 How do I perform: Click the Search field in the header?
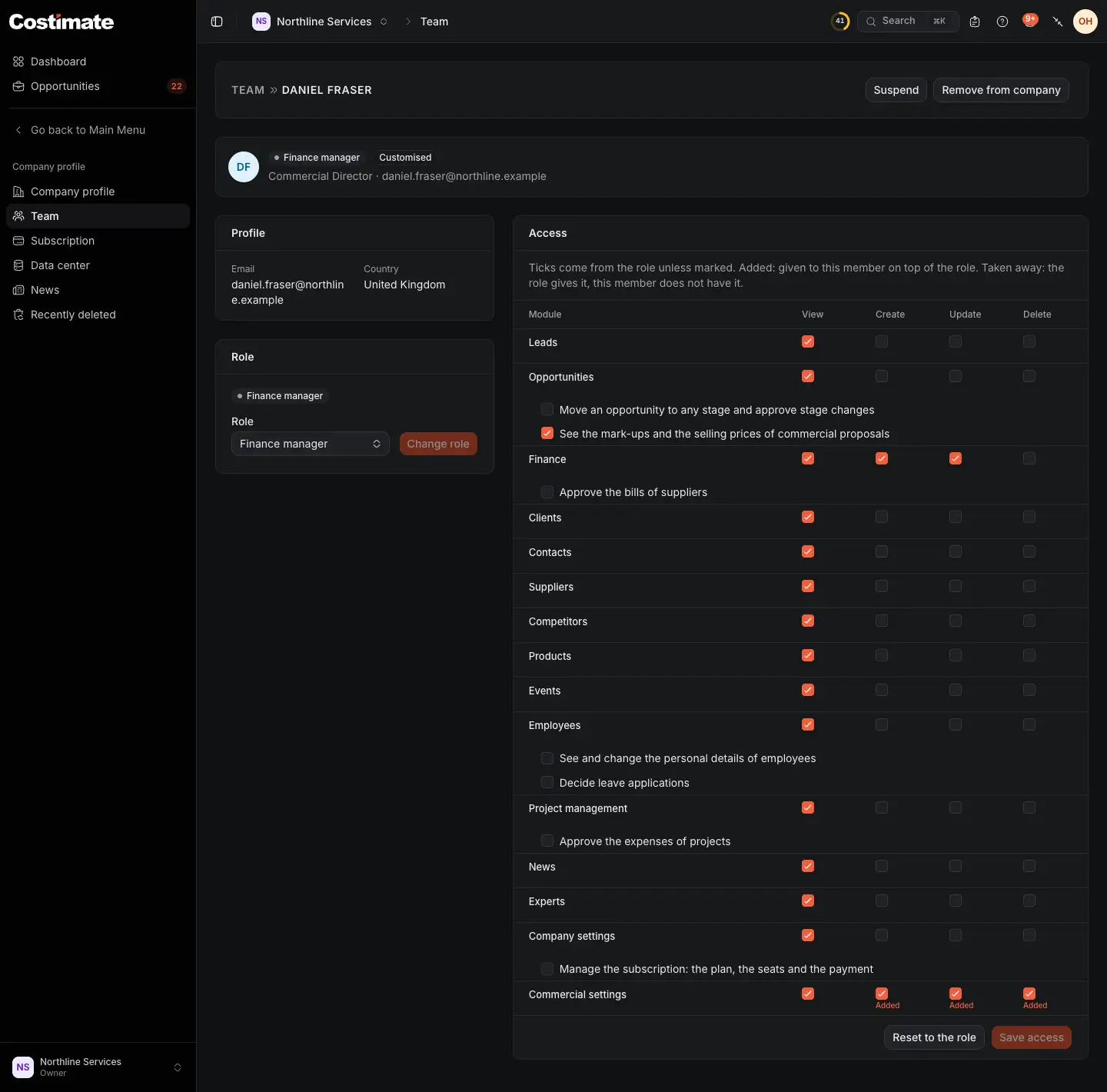[908, 22]
